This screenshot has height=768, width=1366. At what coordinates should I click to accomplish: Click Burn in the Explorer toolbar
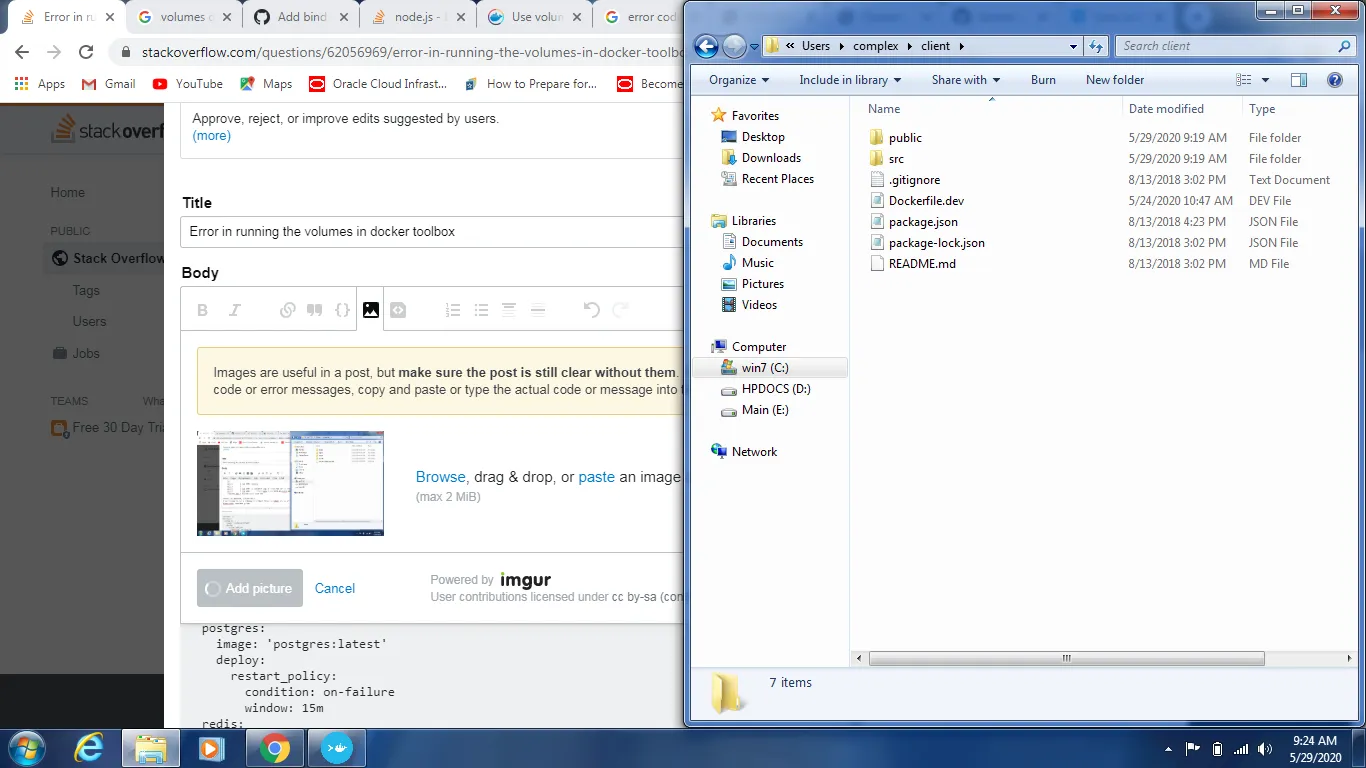[x=1043, y=80]
